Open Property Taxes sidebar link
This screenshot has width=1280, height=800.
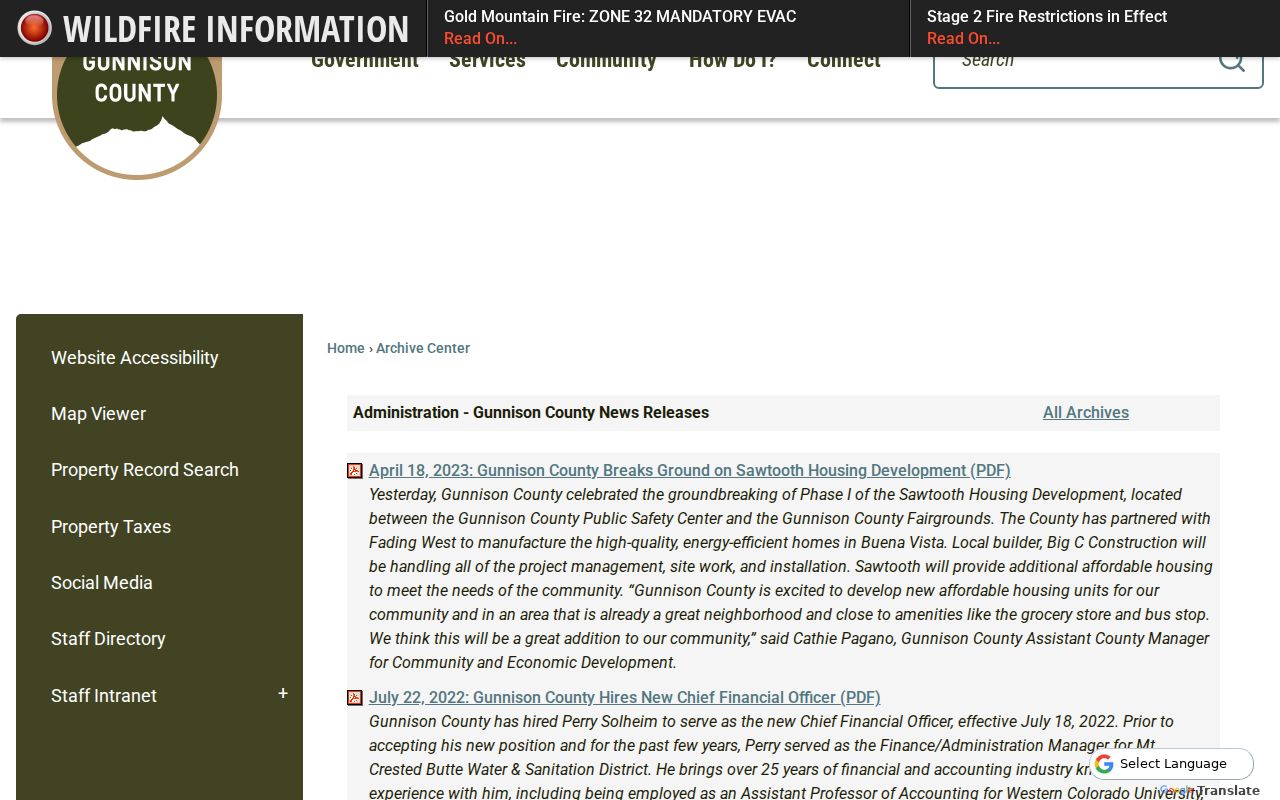coord(111,527)
